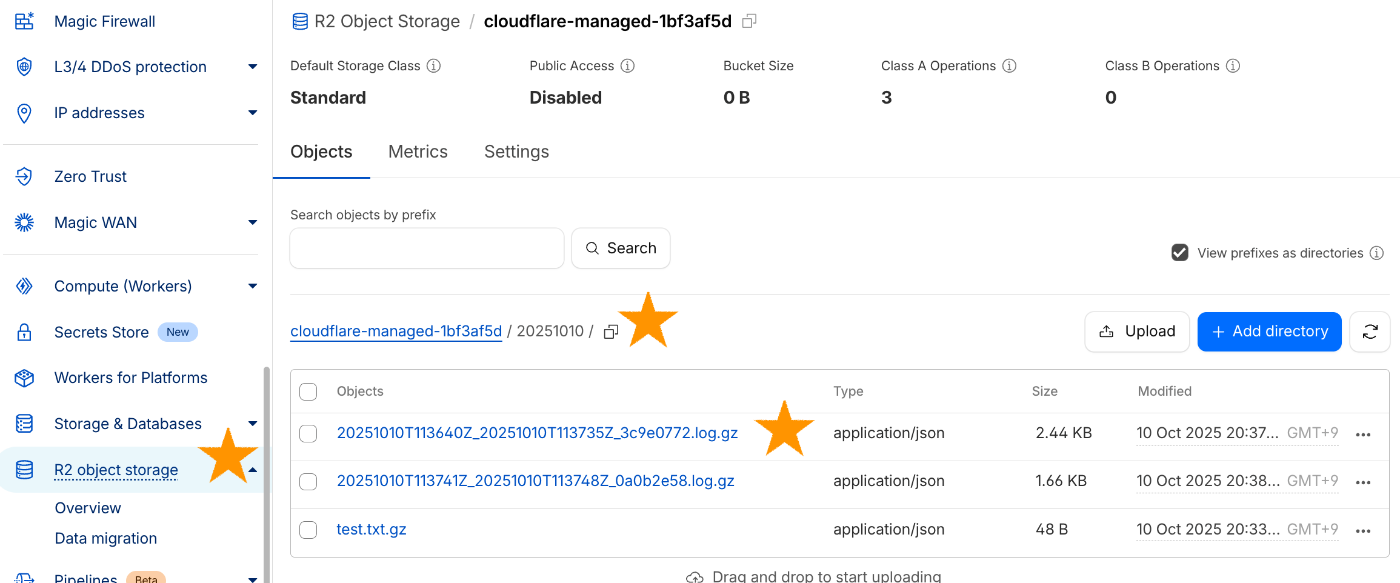Click the IP addresses location pin icon
The width and height of the screenshot is (1400, 583).
click(x=25, y=113)
